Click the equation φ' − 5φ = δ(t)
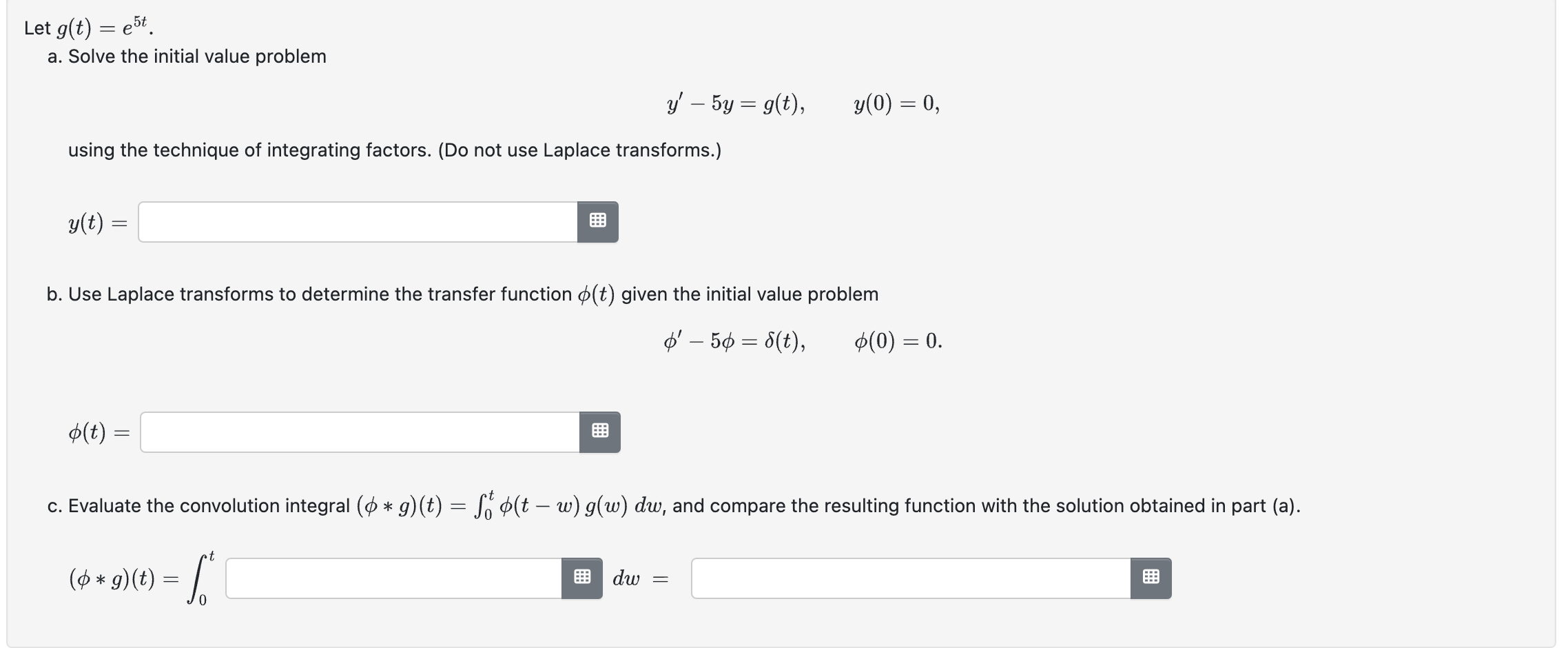Screen dimensions: 1568x648 pyautogui.click(x=735, y=341)
